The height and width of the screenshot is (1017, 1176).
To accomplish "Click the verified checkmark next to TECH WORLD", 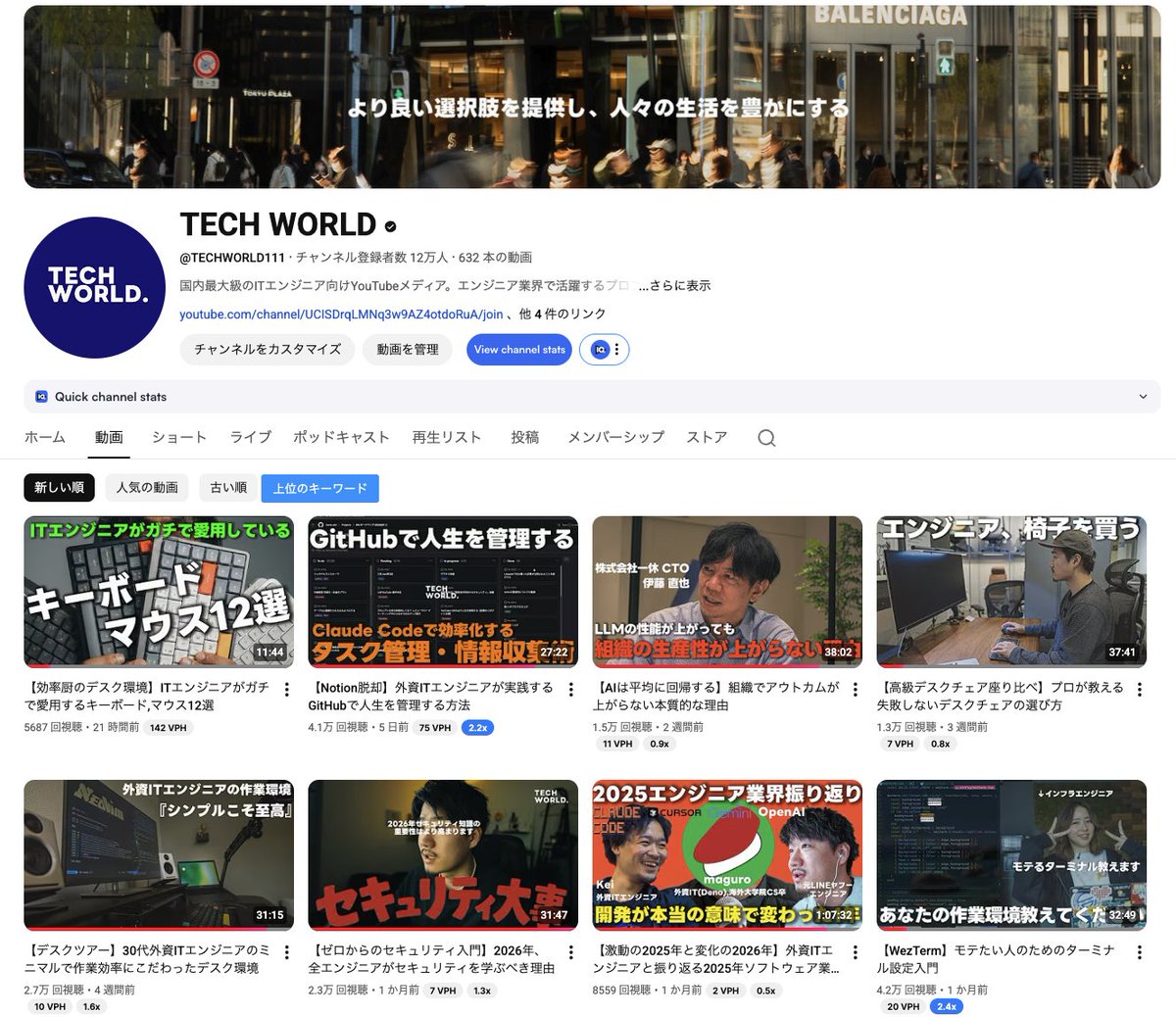I will pos(390,225).
